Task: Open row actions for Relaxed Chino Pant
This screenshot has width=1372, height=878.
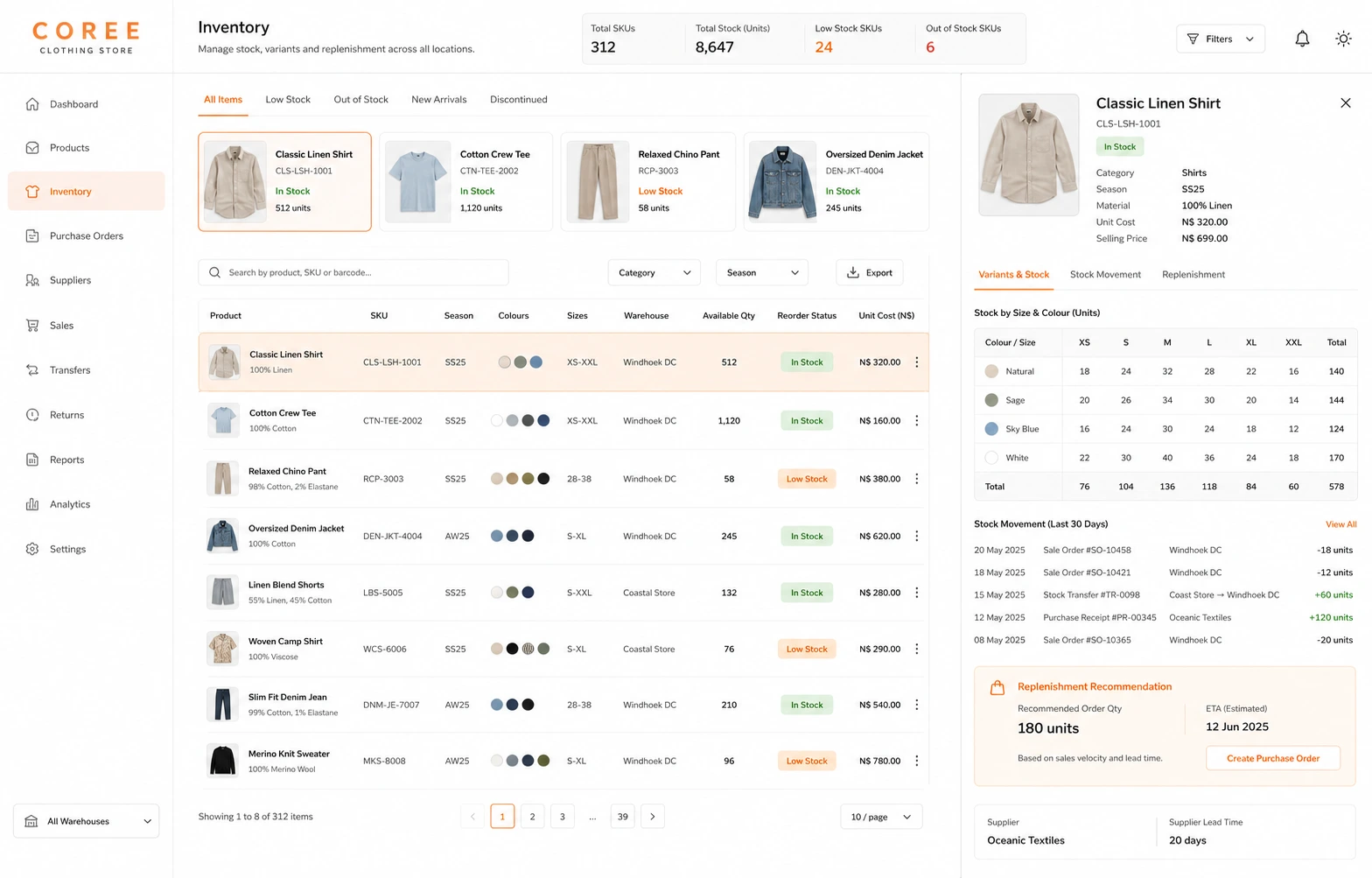Action: [917, 479]
